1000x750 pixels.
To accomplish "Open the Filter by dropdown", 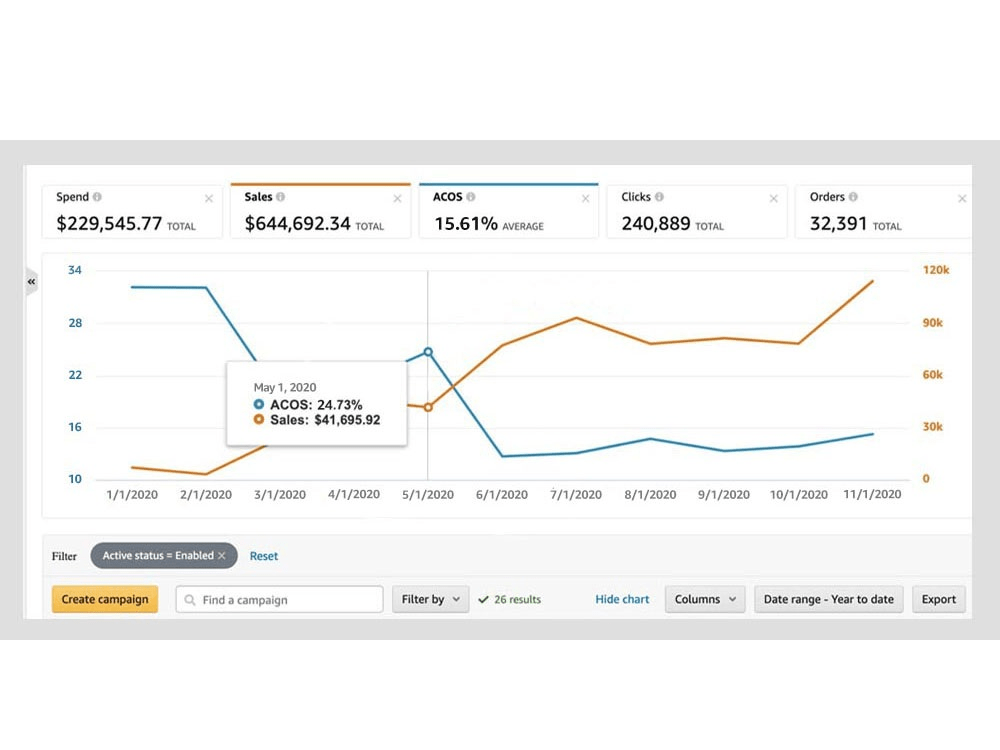I will point(430,600).
